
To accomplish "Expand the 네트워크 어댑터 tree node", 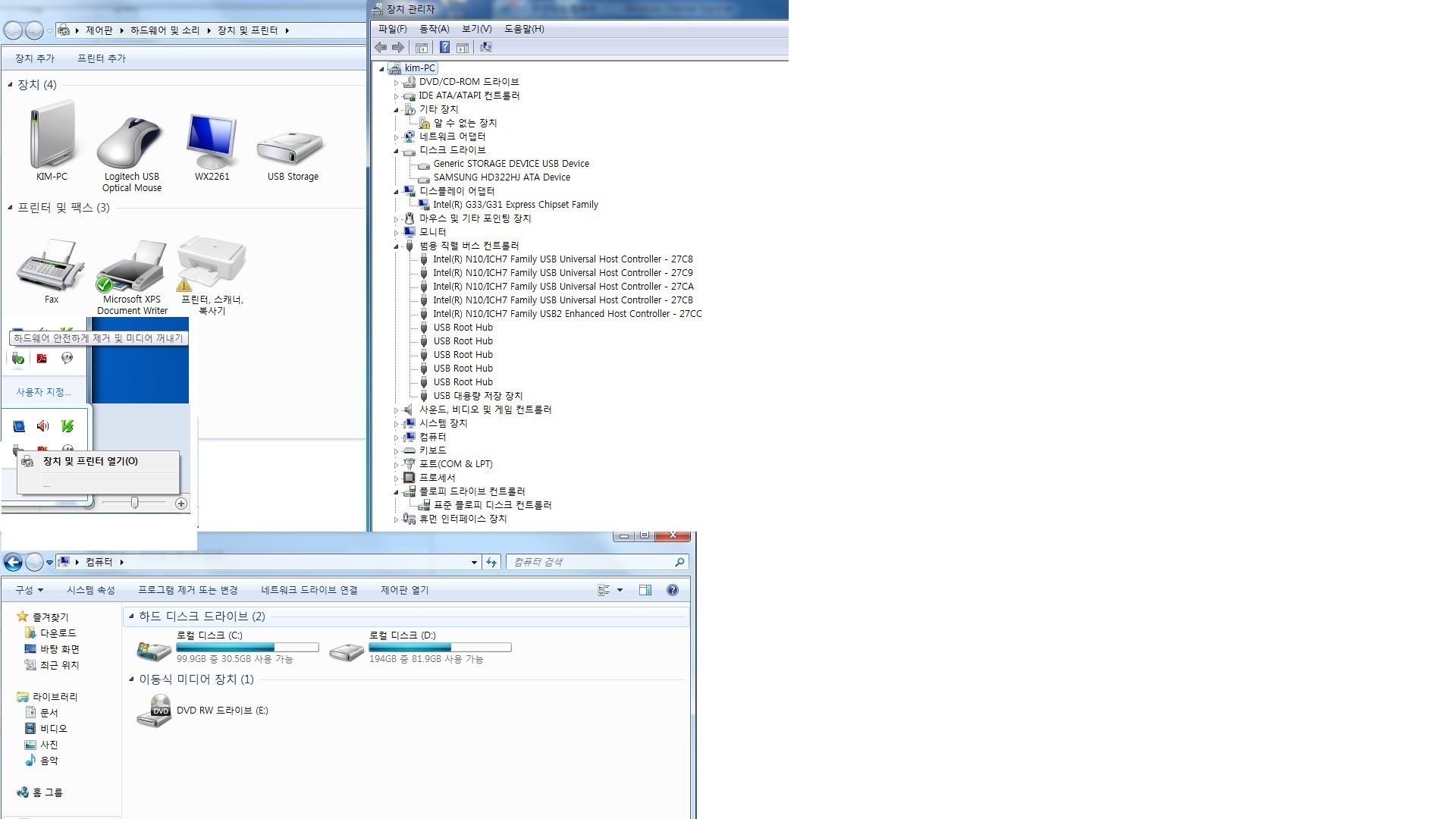I will point(396,137).
